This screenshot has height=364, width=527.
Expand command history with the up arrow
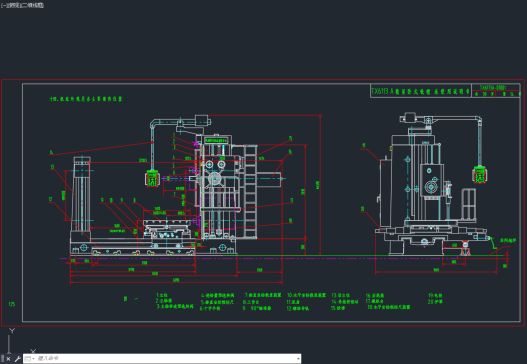point(298,359)
